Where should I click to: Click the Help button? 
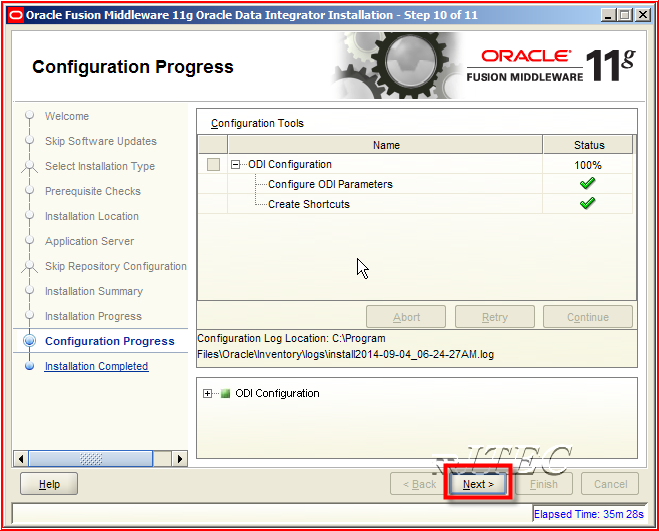point(49,484)
